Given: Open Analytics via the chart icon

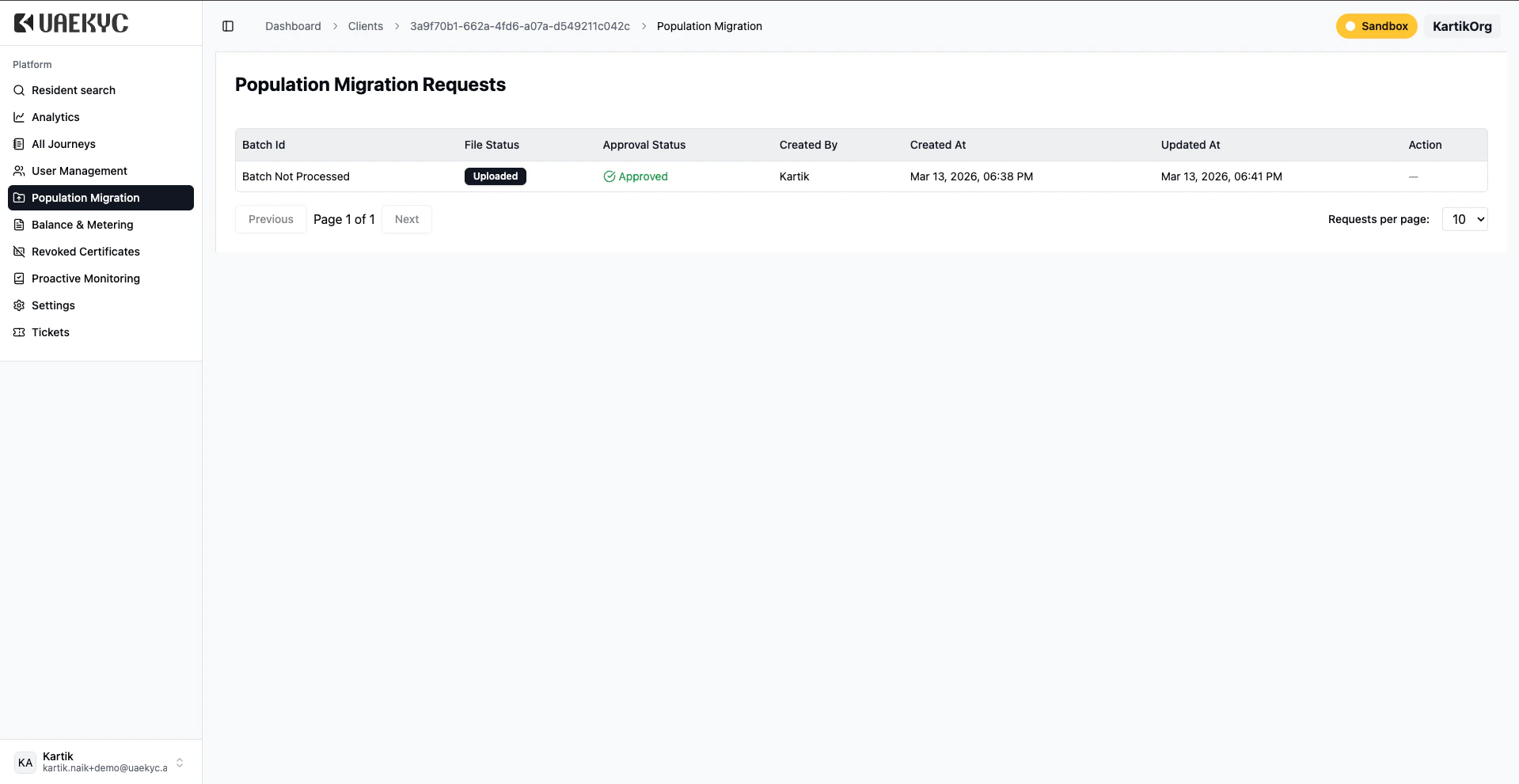Looking at the screenshot, I should (x=17, y=116).
